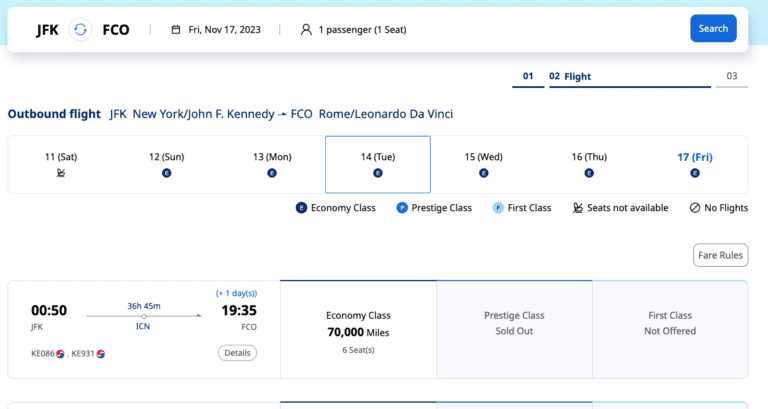Click the seats-not-available icon under 11 (Sat)

pyautogui.click(x=60, y=173)
